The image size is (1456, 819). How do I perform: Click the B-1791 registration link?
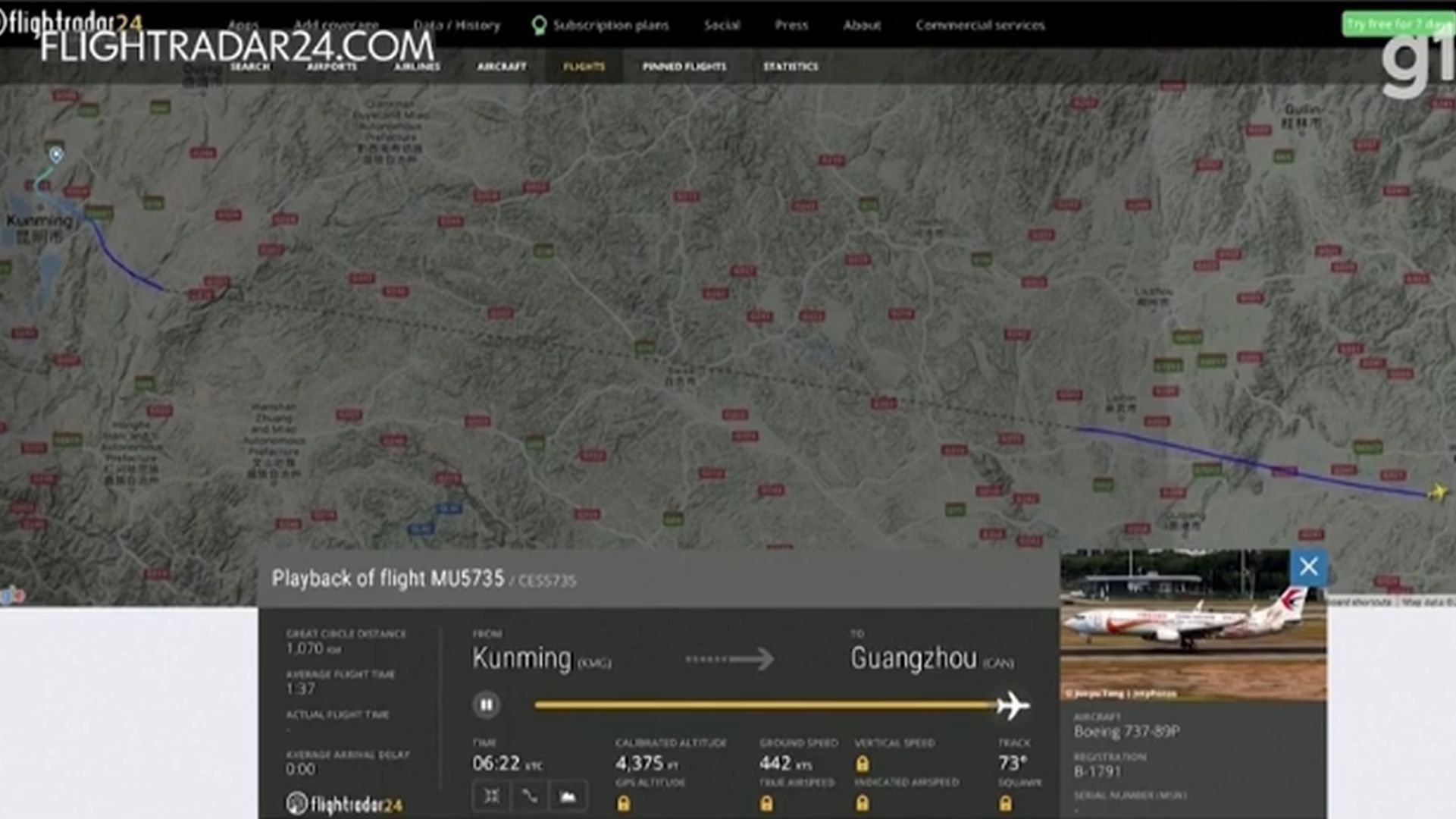[1097, 771]
